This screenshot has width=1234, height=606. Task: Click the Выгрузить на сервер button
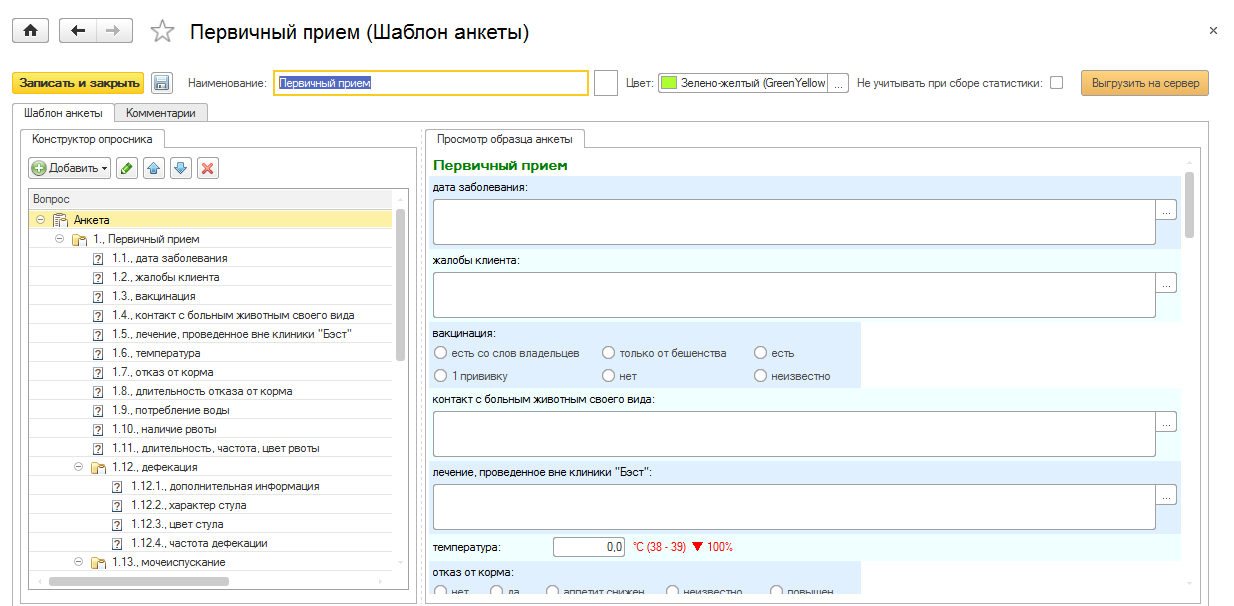pos(1145,83)
